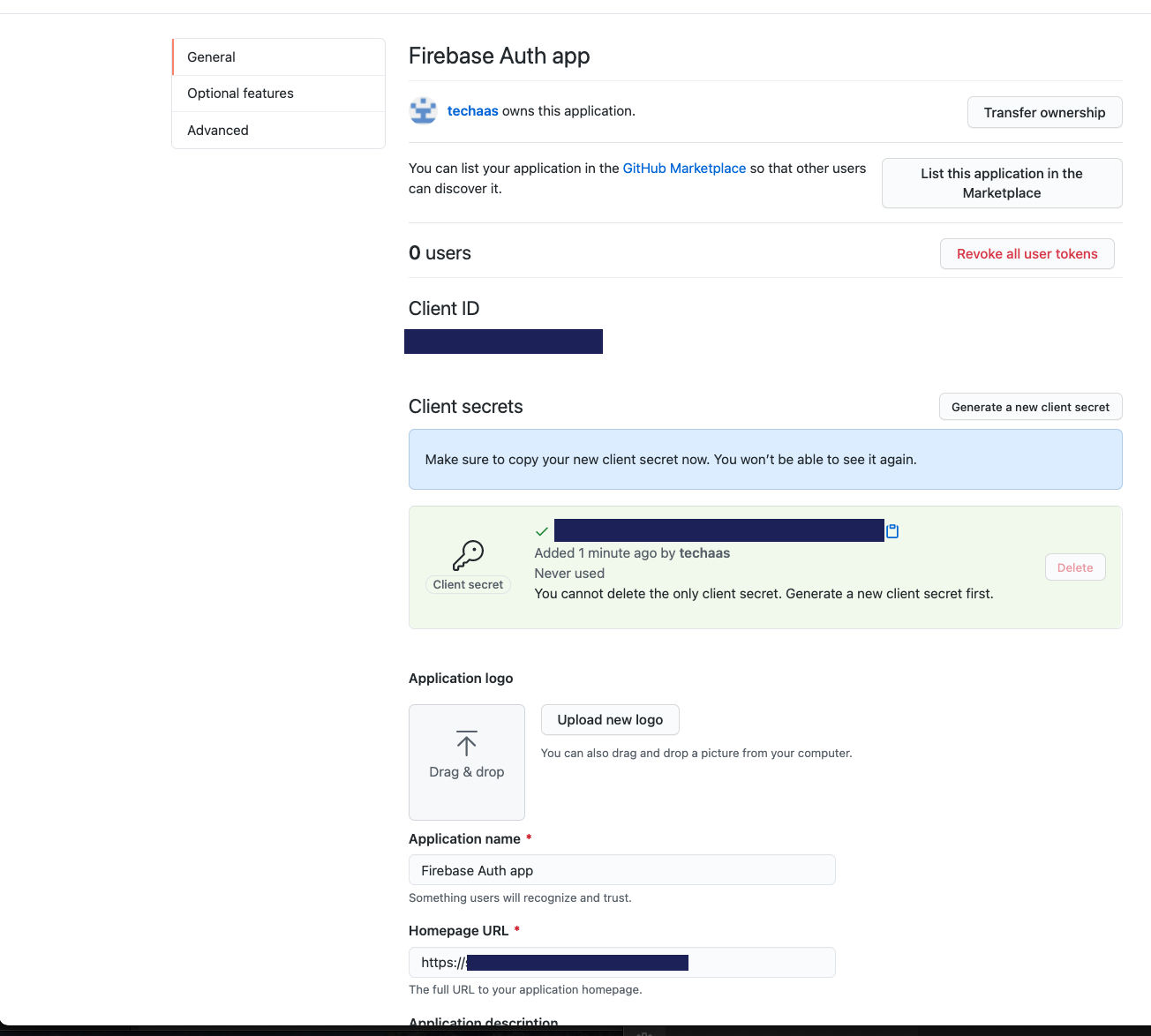Click 'Added 1 minute ago by techaas' text
The image size is (1151, 1036).
632,553
